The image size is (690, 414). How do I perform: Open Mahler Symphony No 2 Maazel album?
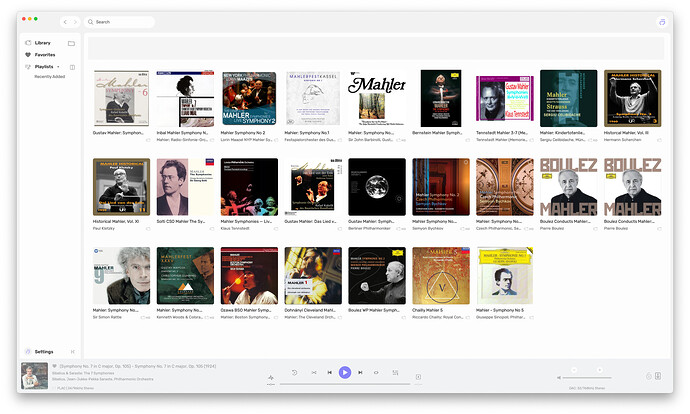click(249, 98)
